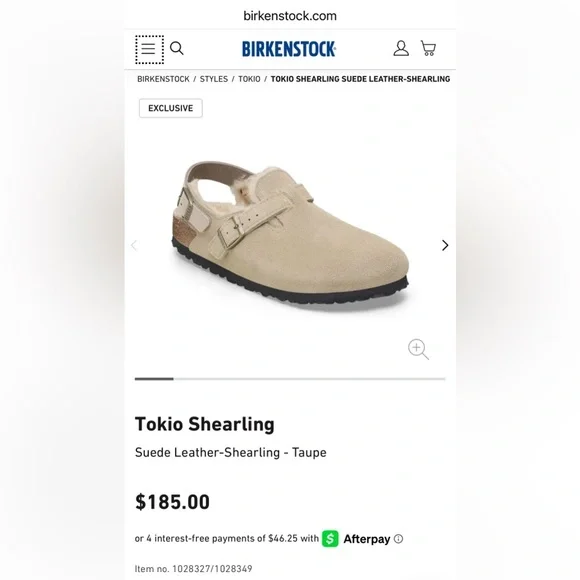Go to STYLES breadcrumb link

(214, 79)
